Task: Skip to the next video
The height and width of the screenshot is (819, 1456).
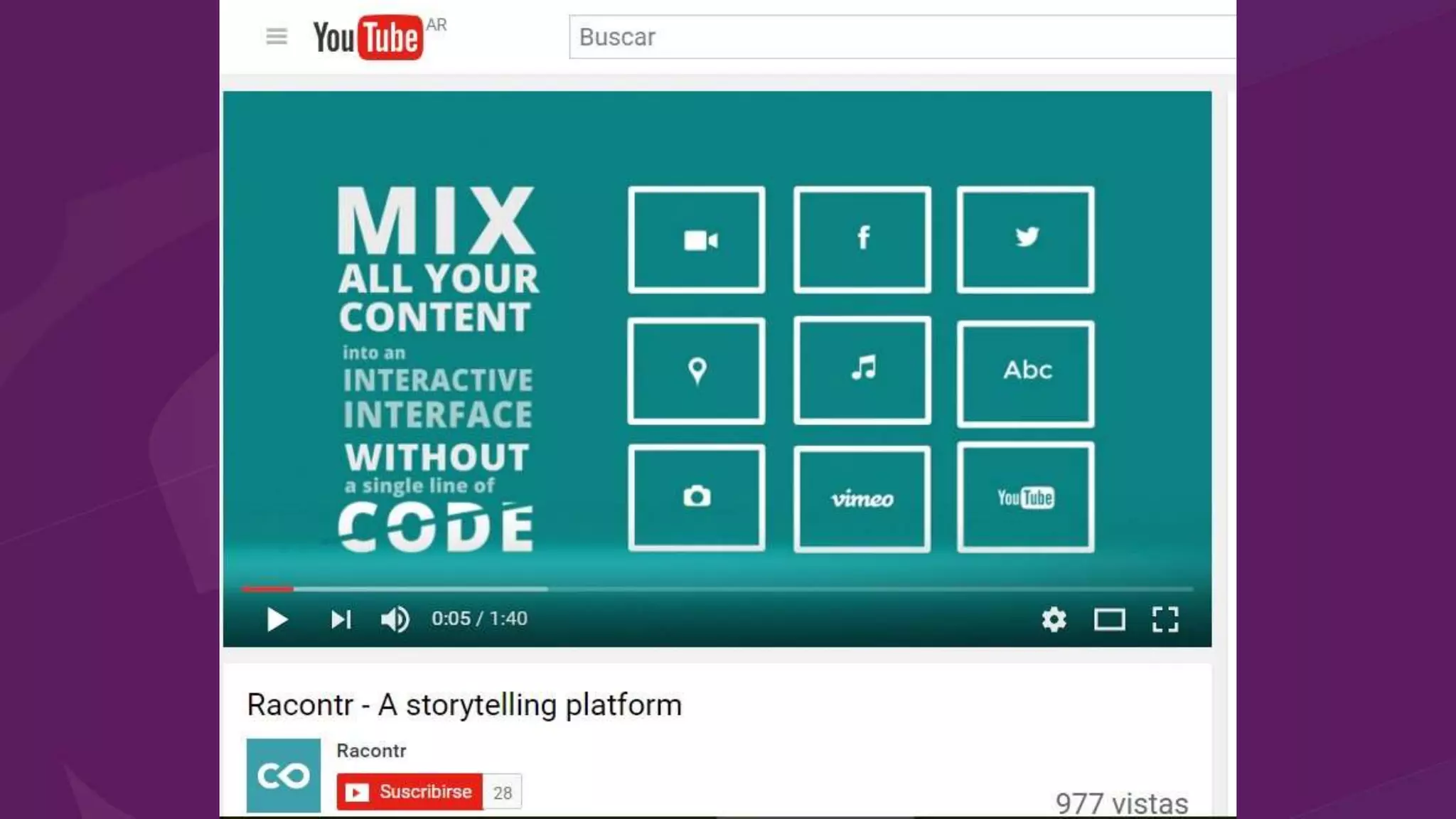Action: [x=341, y=620]
